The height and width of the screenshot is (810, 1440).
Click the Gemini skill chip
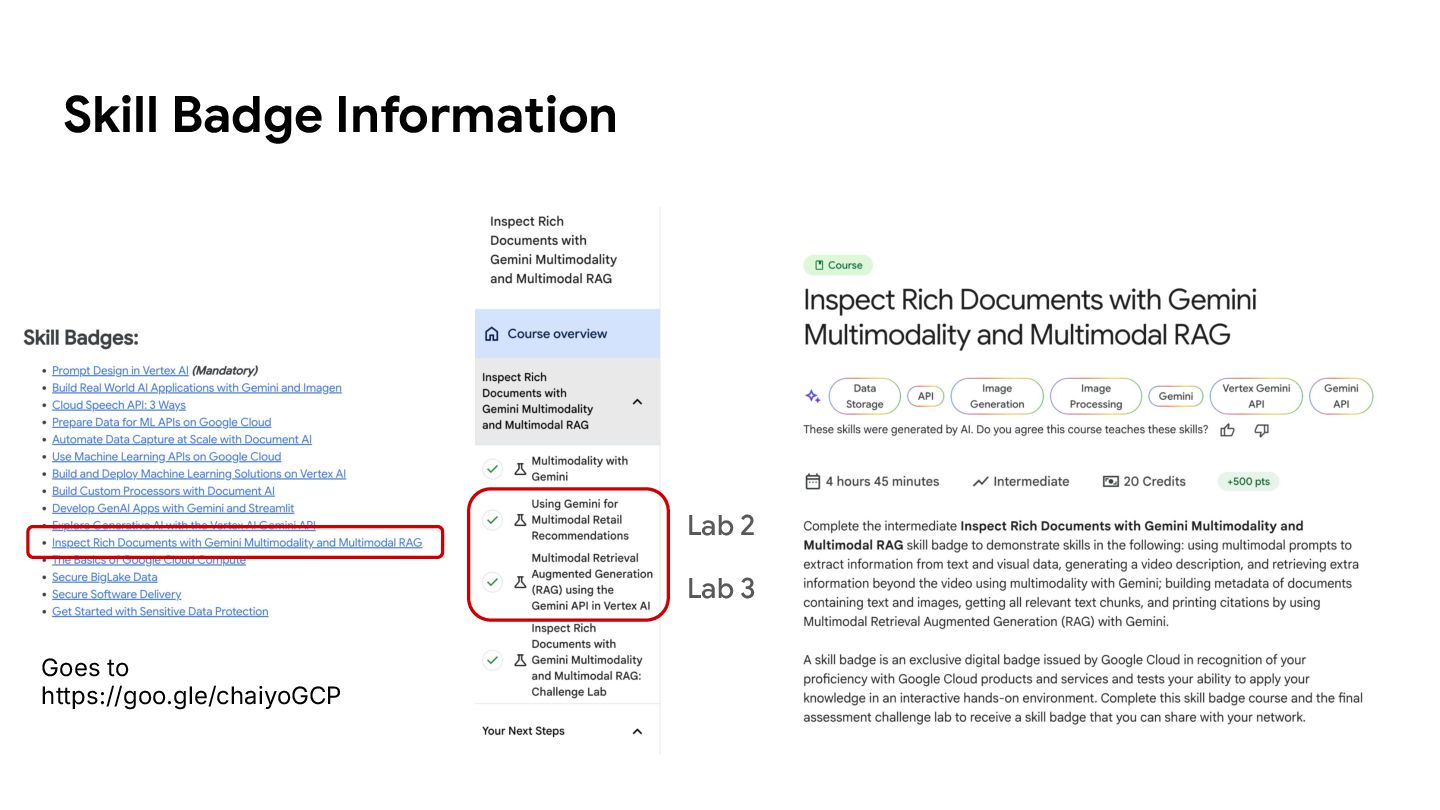tap(1175, 396)
